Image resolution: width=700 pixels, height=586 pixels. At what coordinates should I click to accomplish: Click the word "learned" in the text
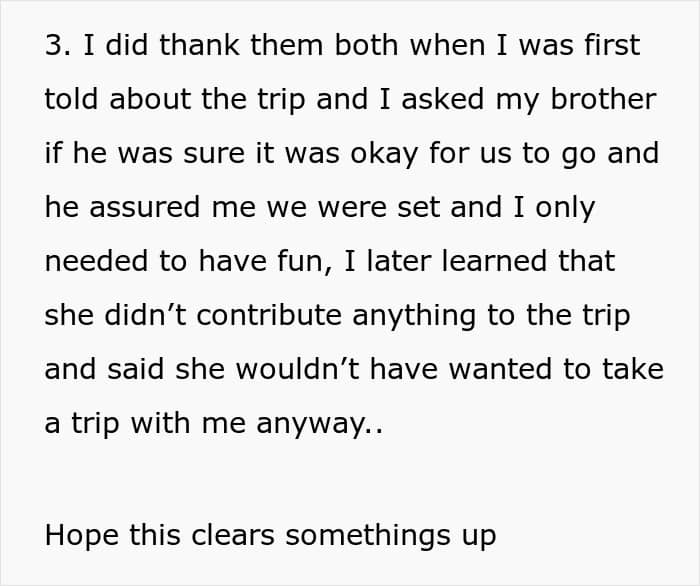[494, 261]
